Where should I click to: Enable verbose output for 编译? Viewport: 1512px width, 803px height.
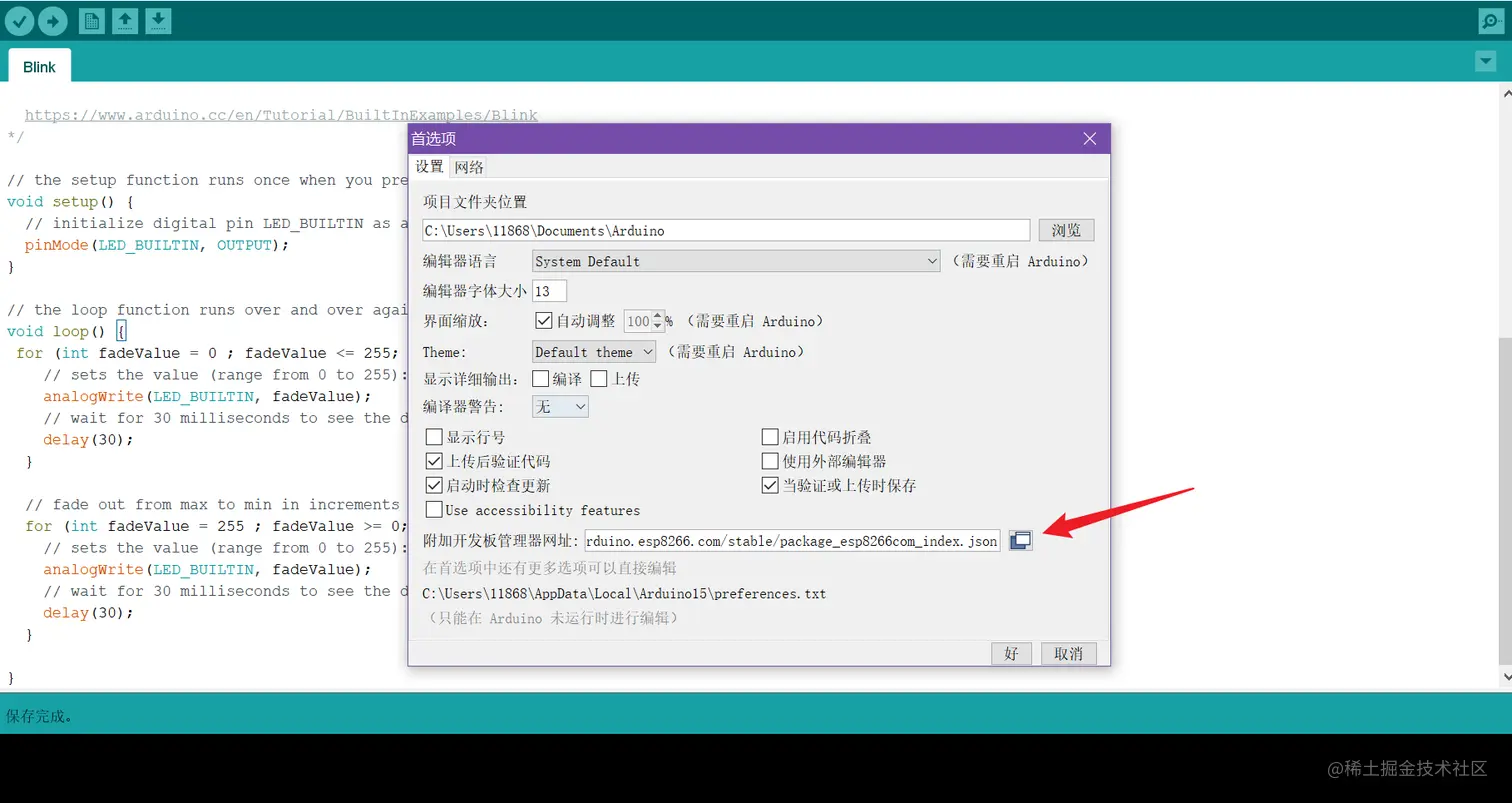point(540,379)
